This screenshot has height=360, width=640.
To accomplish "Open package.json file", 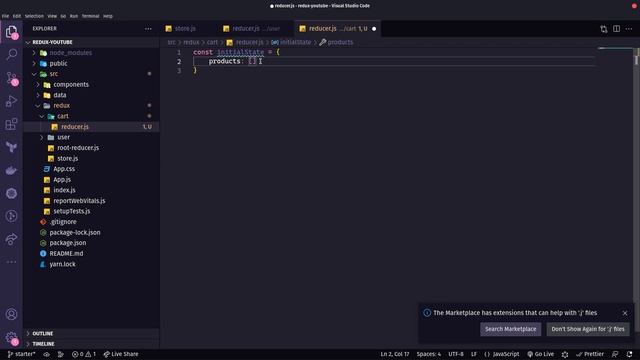I will pos(68,243).
